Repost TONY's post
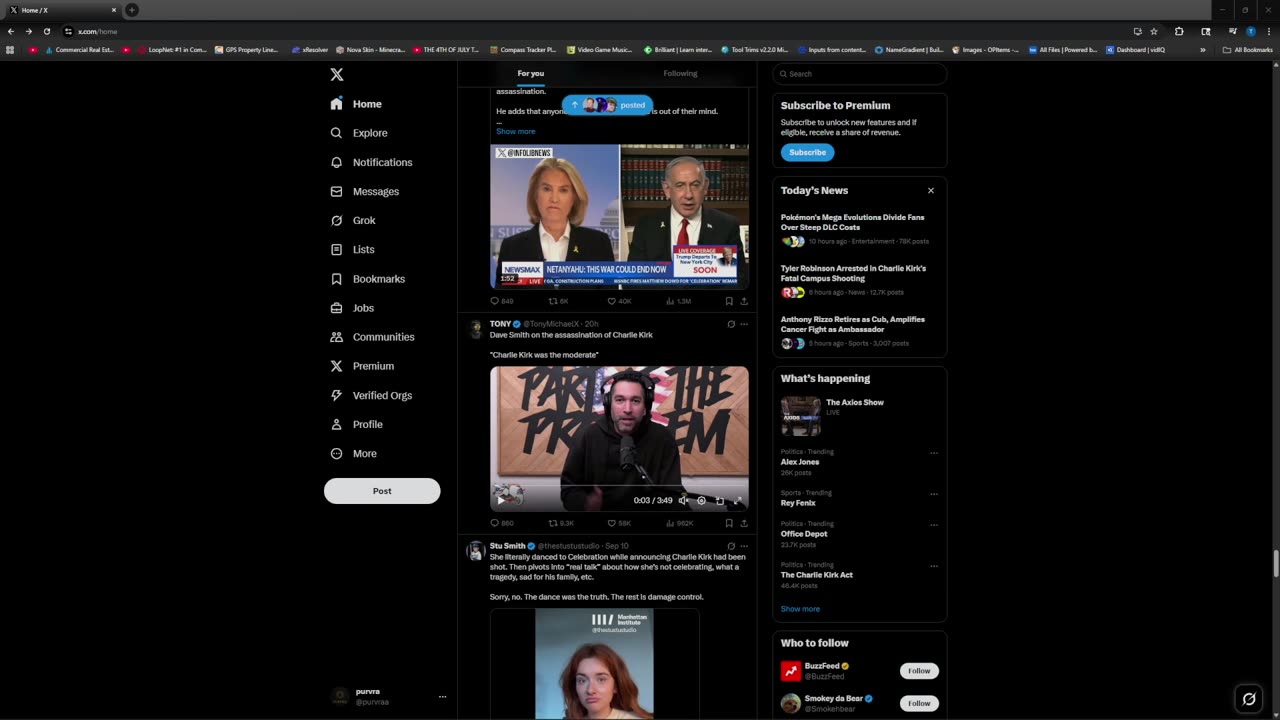The width and height of the screenshot is (1280, 720). pyautogui.click(x=561, y=523)
